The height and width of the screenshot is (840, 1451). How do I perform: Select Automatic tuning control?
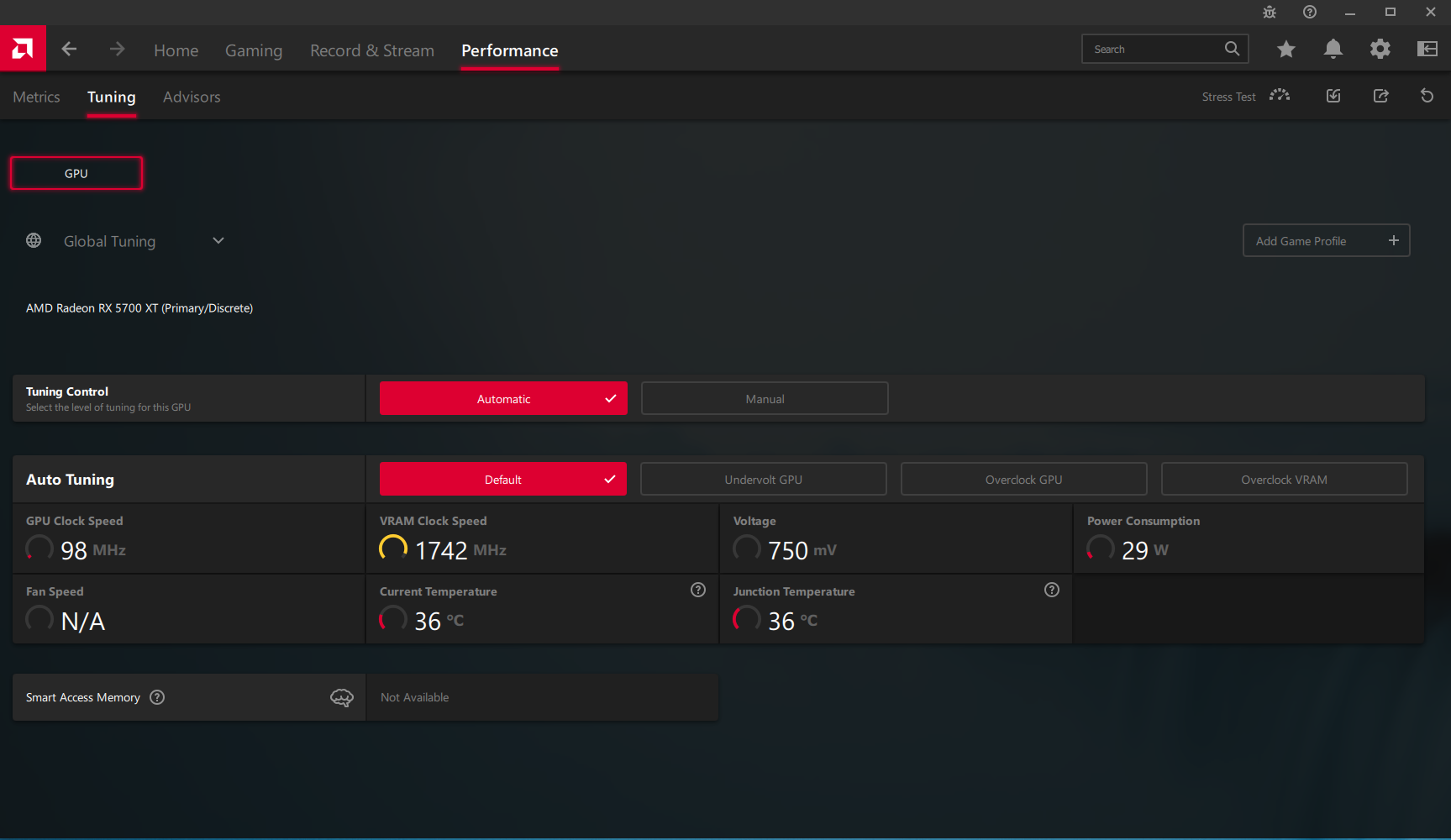pyautogui.click(x=503, y=398)
